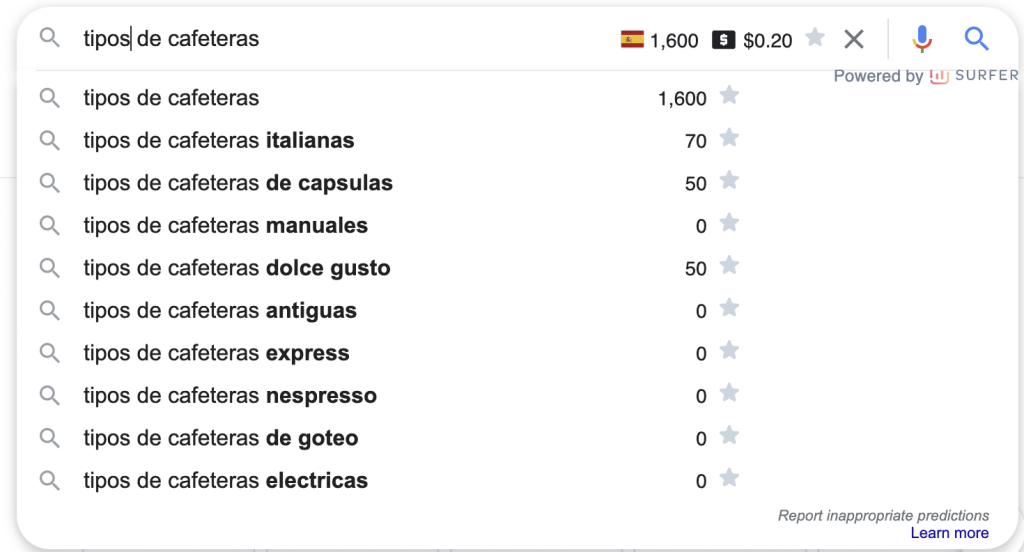Click the blue search magnifier button

coord(976,39)
